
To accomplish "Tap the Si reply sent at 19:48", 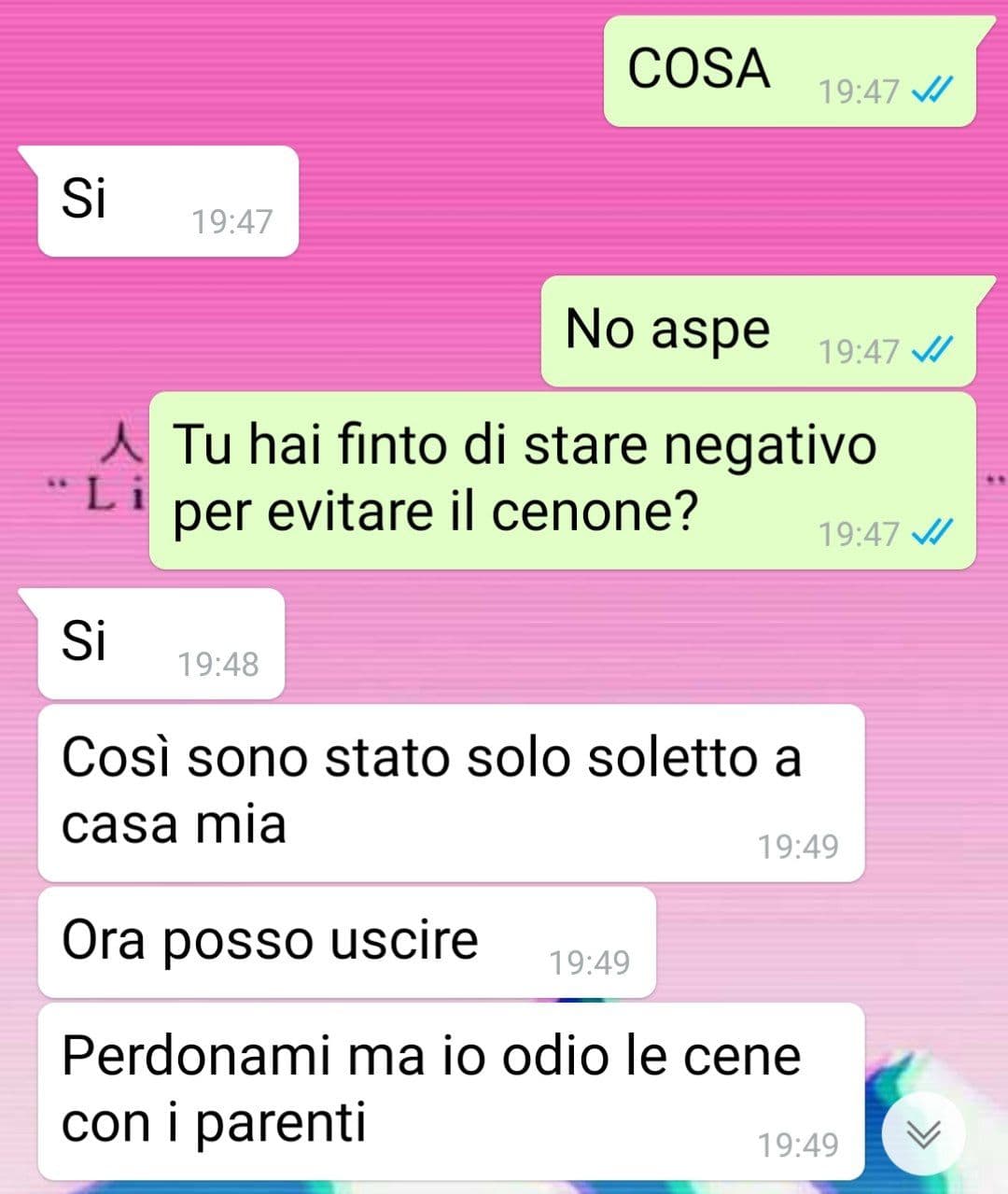I will 161,643.
